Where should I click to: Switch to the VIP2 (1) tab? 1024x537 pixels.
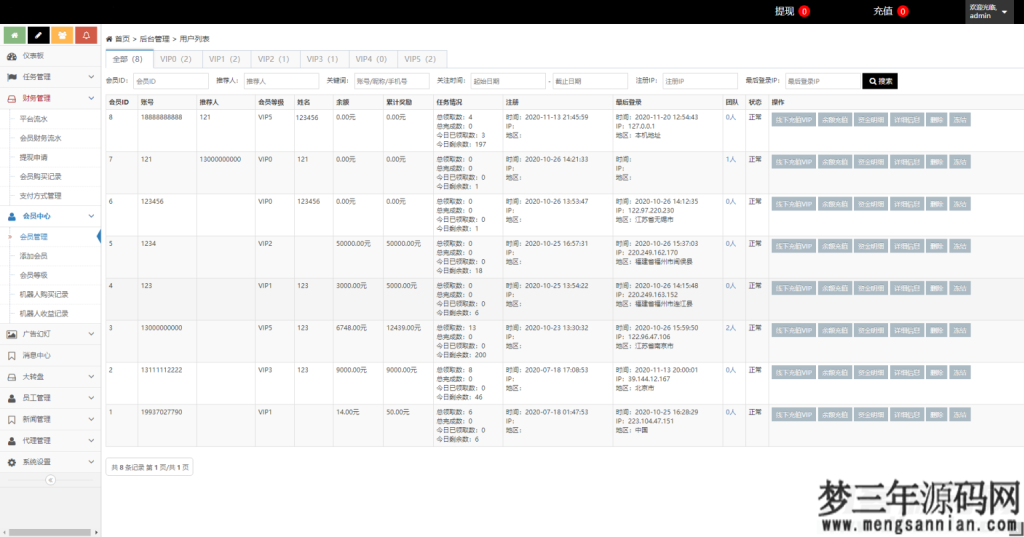point(274,59)
